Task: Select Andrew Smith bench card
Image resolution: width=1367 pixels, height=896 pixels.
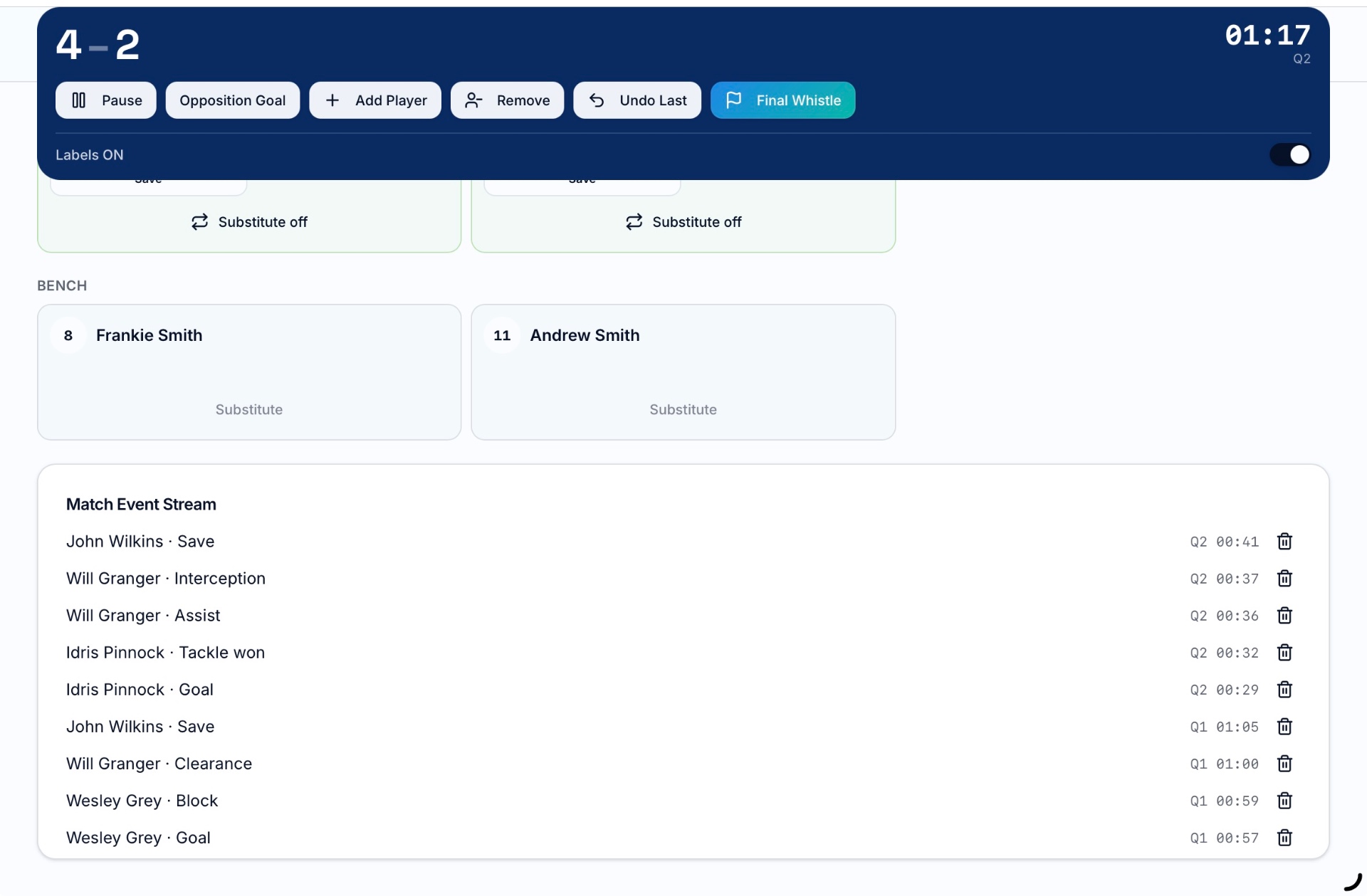Action: pyautogui.click(x=683, y=372)
